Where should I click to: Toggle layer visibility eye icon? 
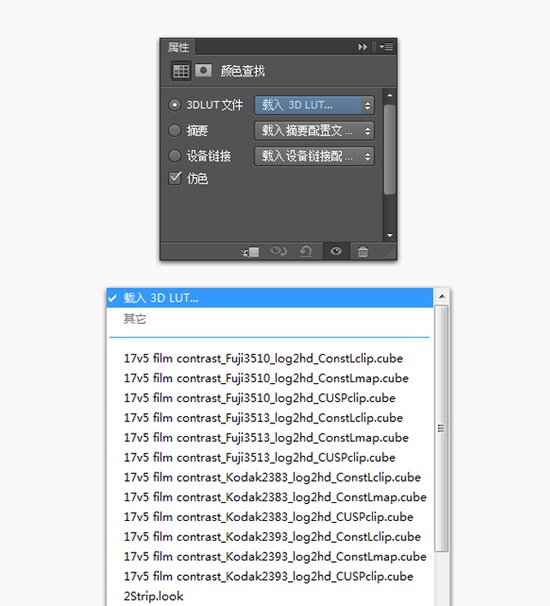coord(336,251)
